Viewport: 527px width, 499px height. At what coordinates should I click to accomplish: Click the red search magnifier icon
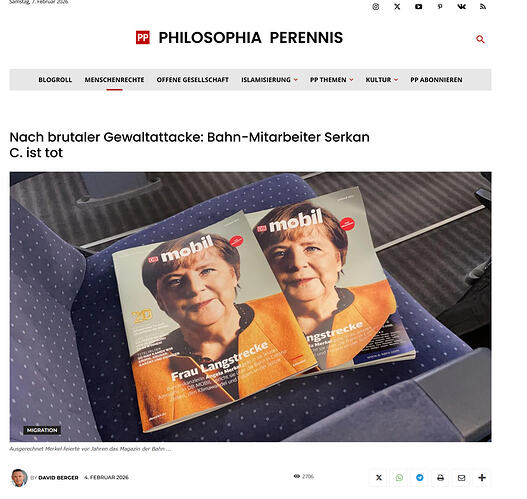(x=481, y=39)
